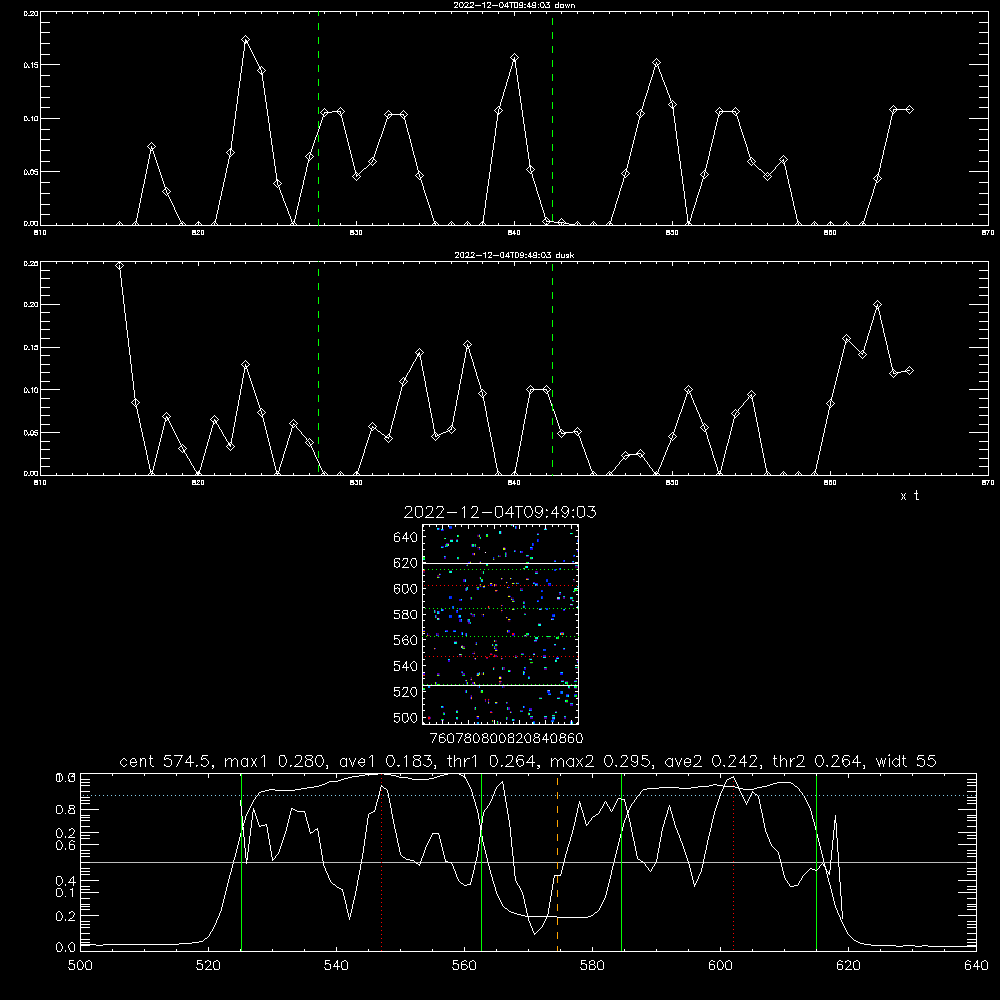Click the red dotted line near 547 in scatter image
The image size is (1000, 1000).
[x=500, y=656]
